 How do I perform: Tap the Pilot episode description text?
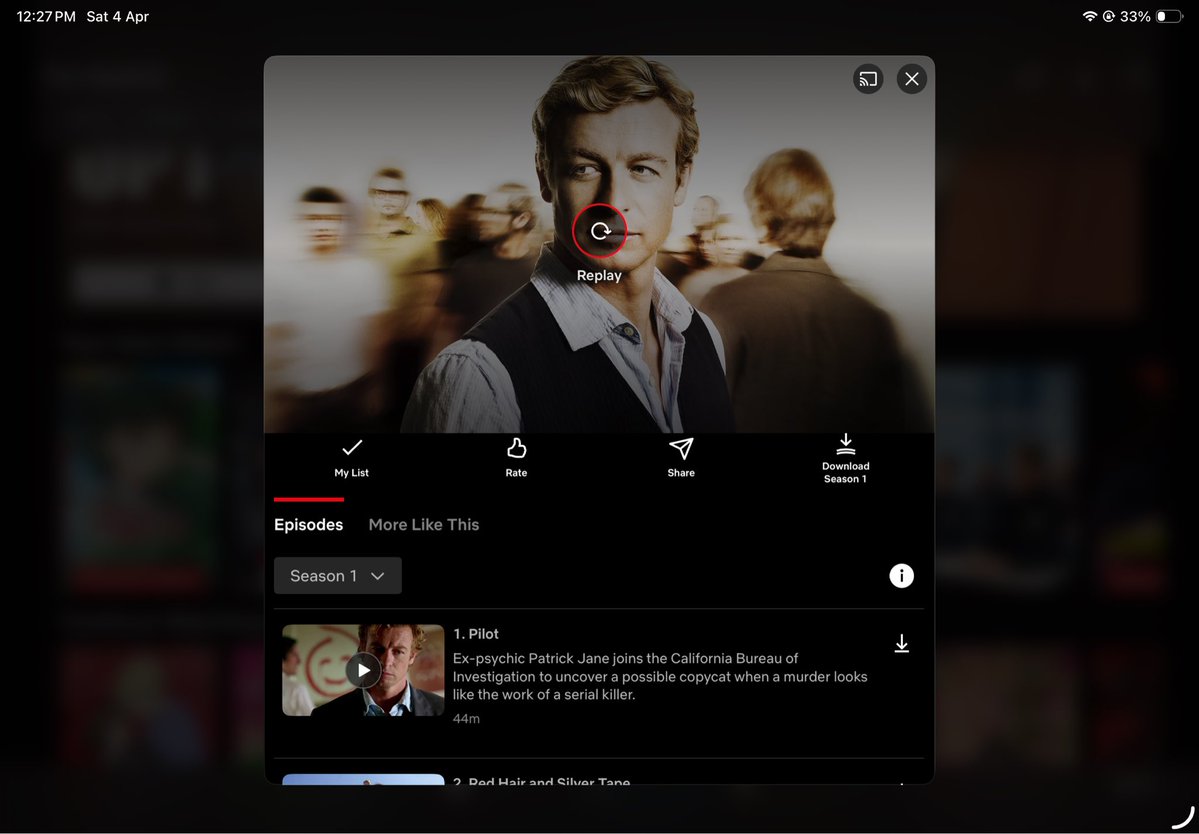[x=660, y=677]
